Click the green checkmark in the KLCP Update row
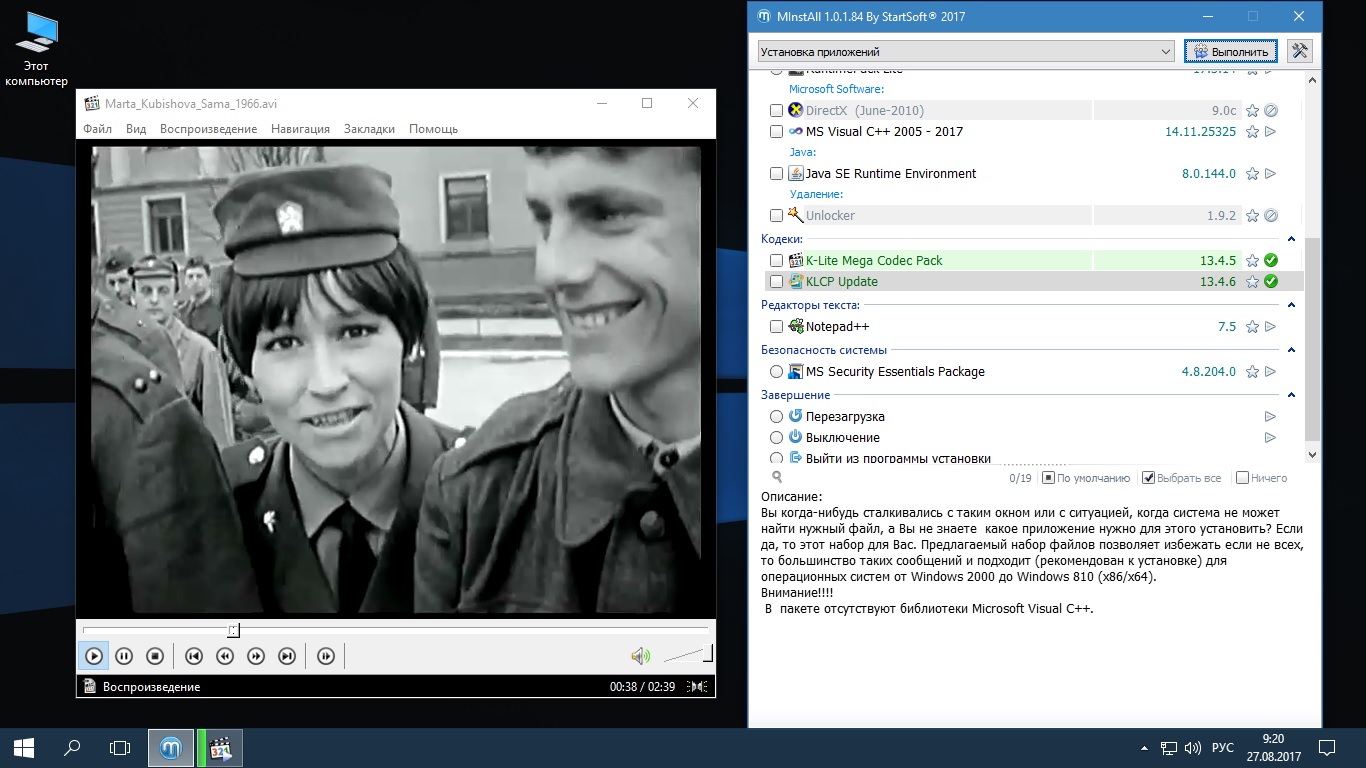The image size is (1366, 768). coord(1271,282)
